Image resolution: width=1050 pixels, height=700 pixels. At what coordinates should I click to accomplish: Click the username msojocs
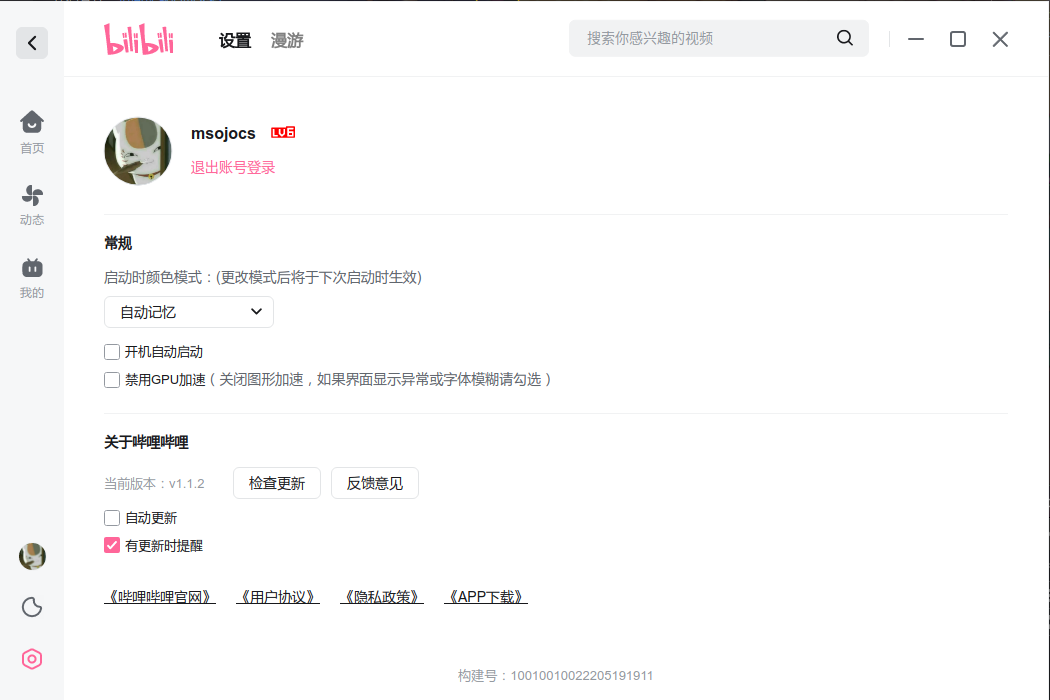coord(223,133)
